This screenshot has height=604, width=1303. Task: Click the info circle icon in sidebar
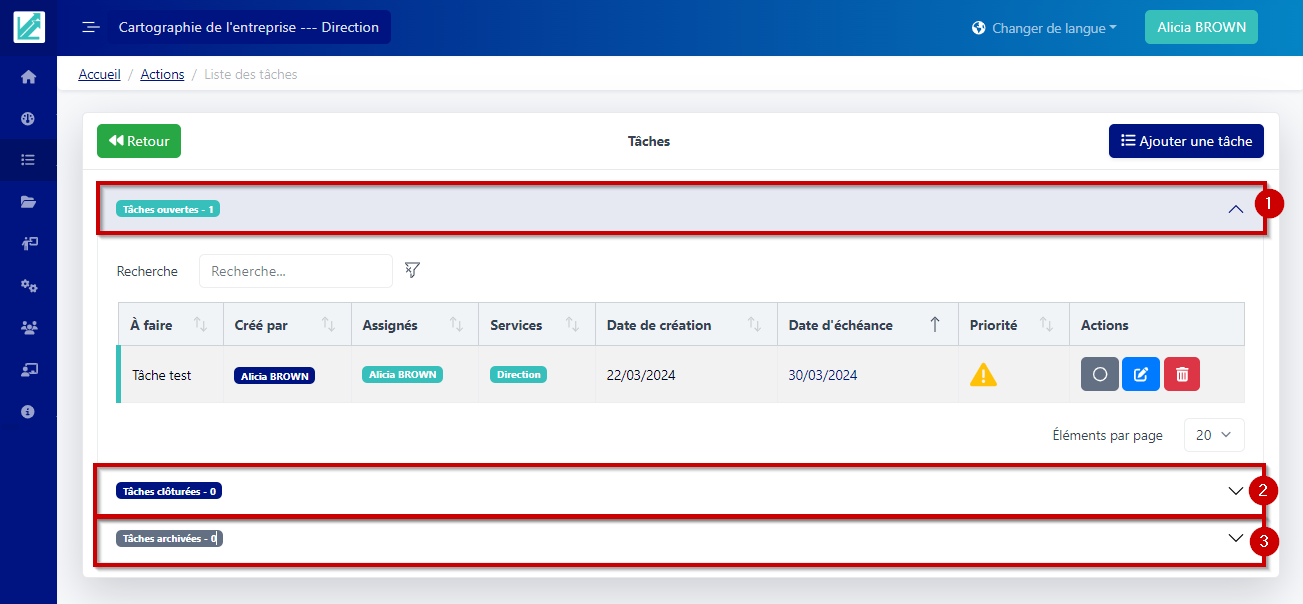tap(28, 411)
